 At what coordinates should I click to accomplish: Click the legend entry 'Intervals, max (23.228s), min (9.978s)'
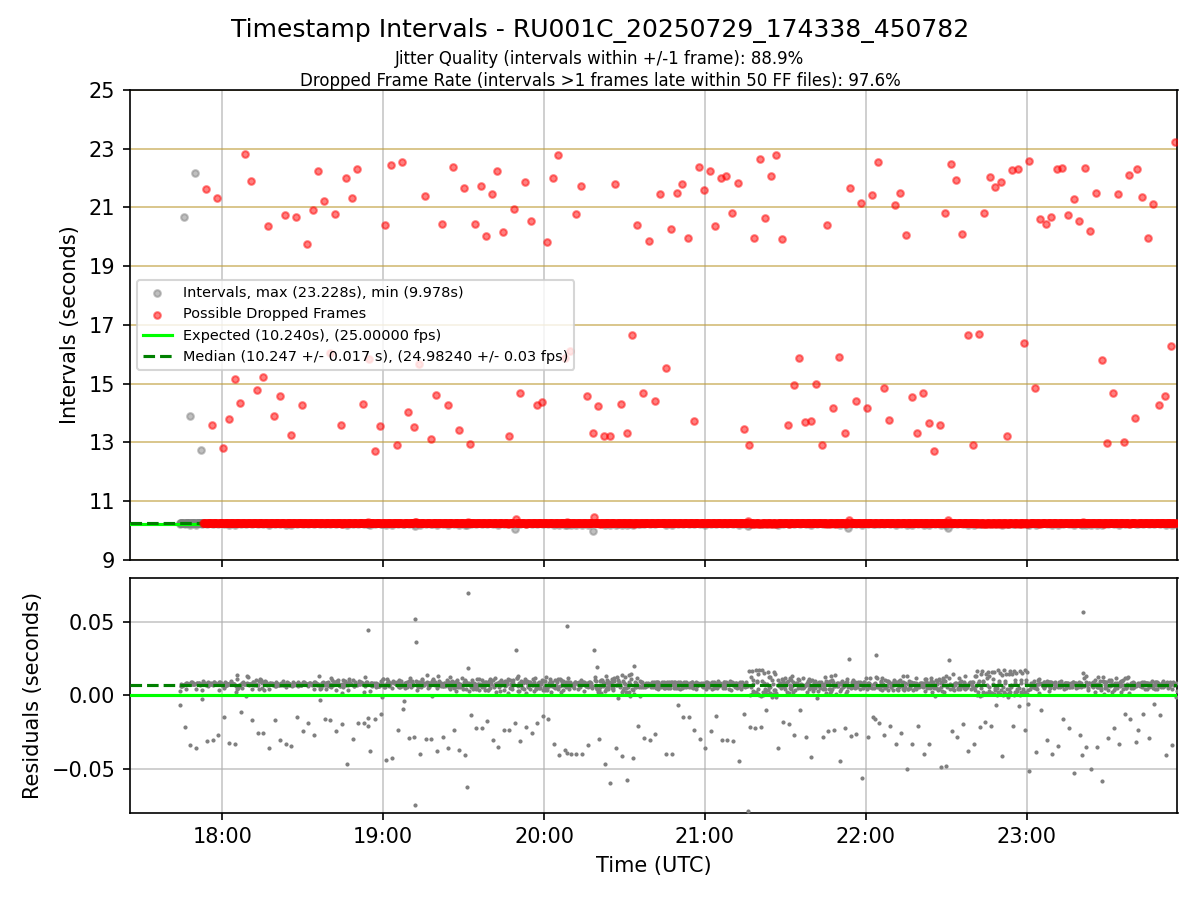(x=323, y=292)
